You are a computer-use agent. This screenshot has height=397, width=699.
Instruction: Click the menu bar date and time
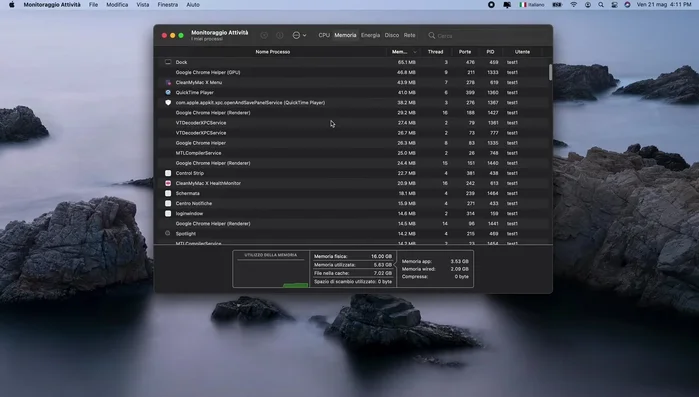[664, 4]
